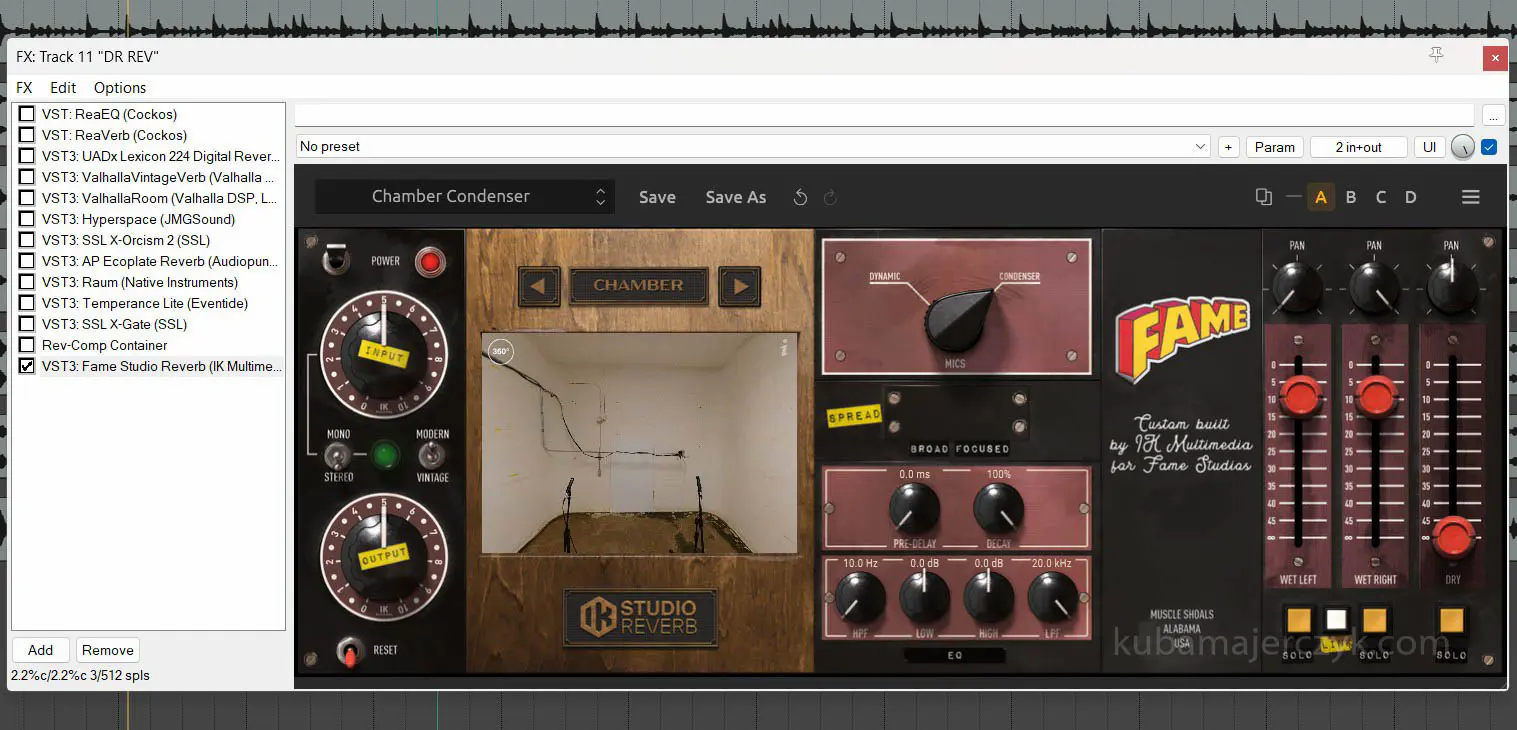
Task: Click the info icon on the room image
Action: pos(784,348)
